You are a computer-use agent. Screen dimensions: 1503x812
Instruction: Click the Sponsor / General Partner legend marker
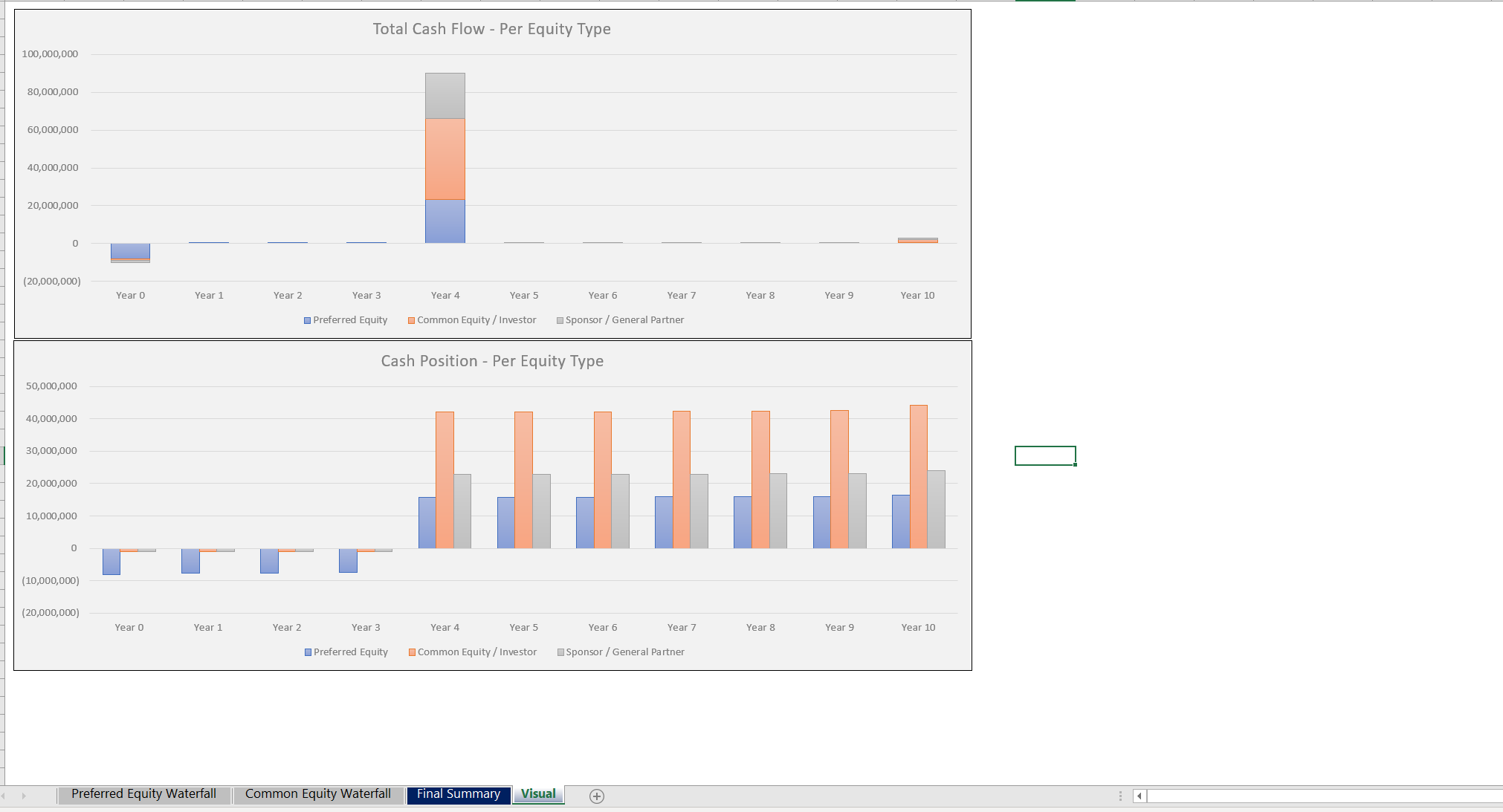[559, 319]
